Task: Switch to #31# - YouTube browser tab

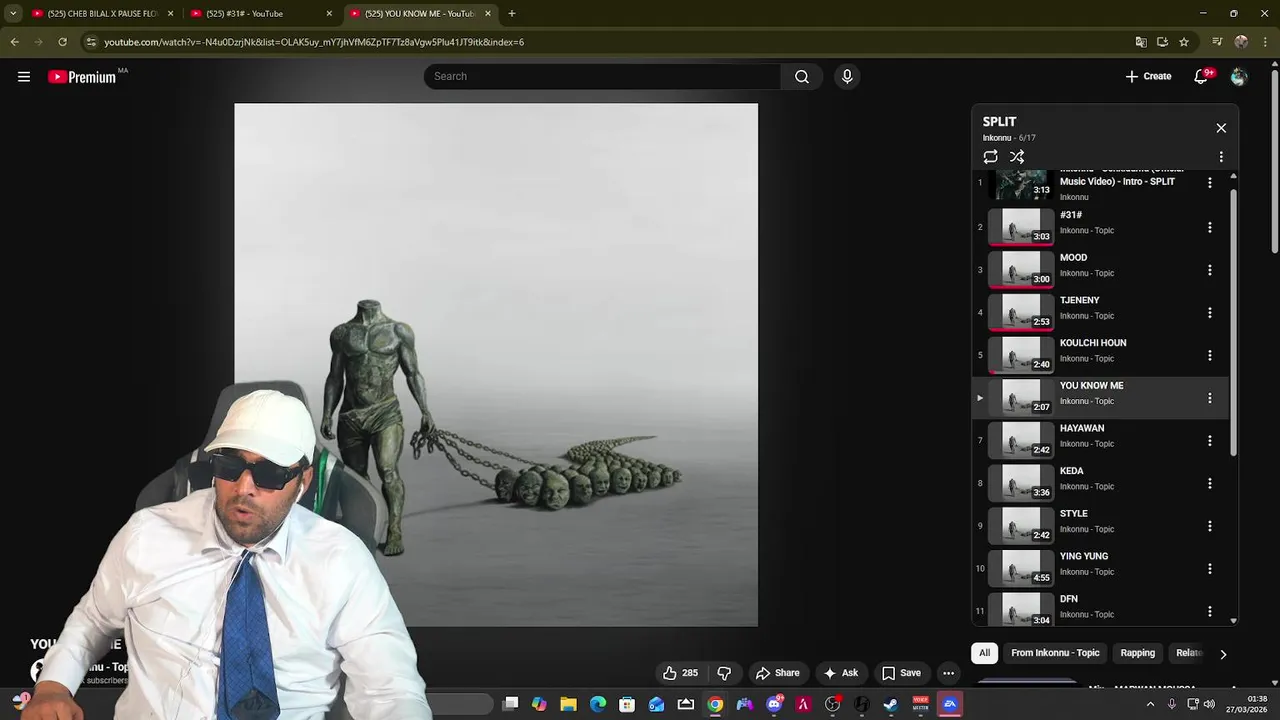Action: pyautogui.click(x=261, y=14)
